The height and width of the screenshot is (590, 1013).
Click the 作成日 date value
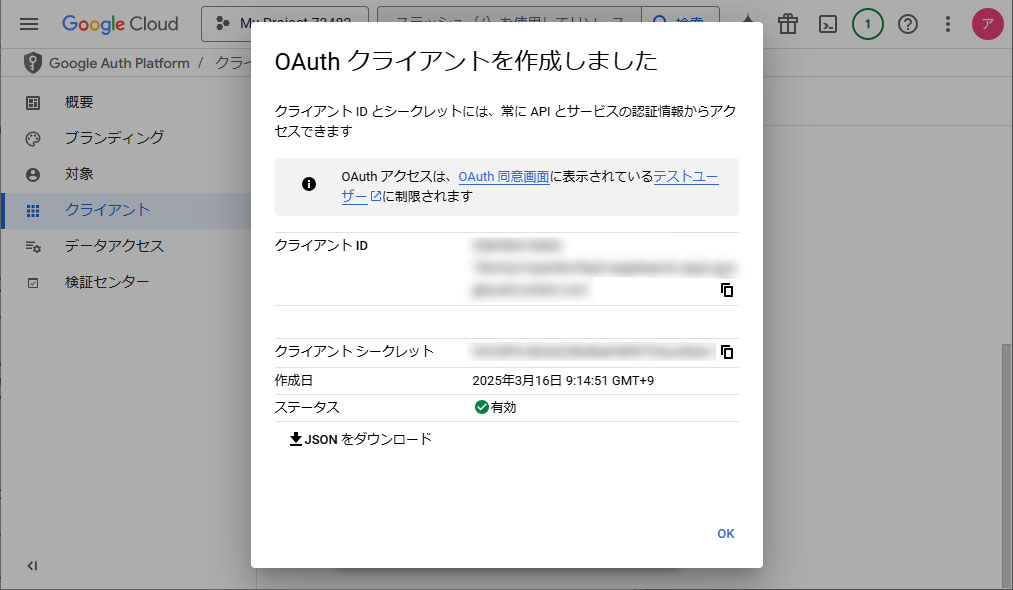(x=563, y=381)
